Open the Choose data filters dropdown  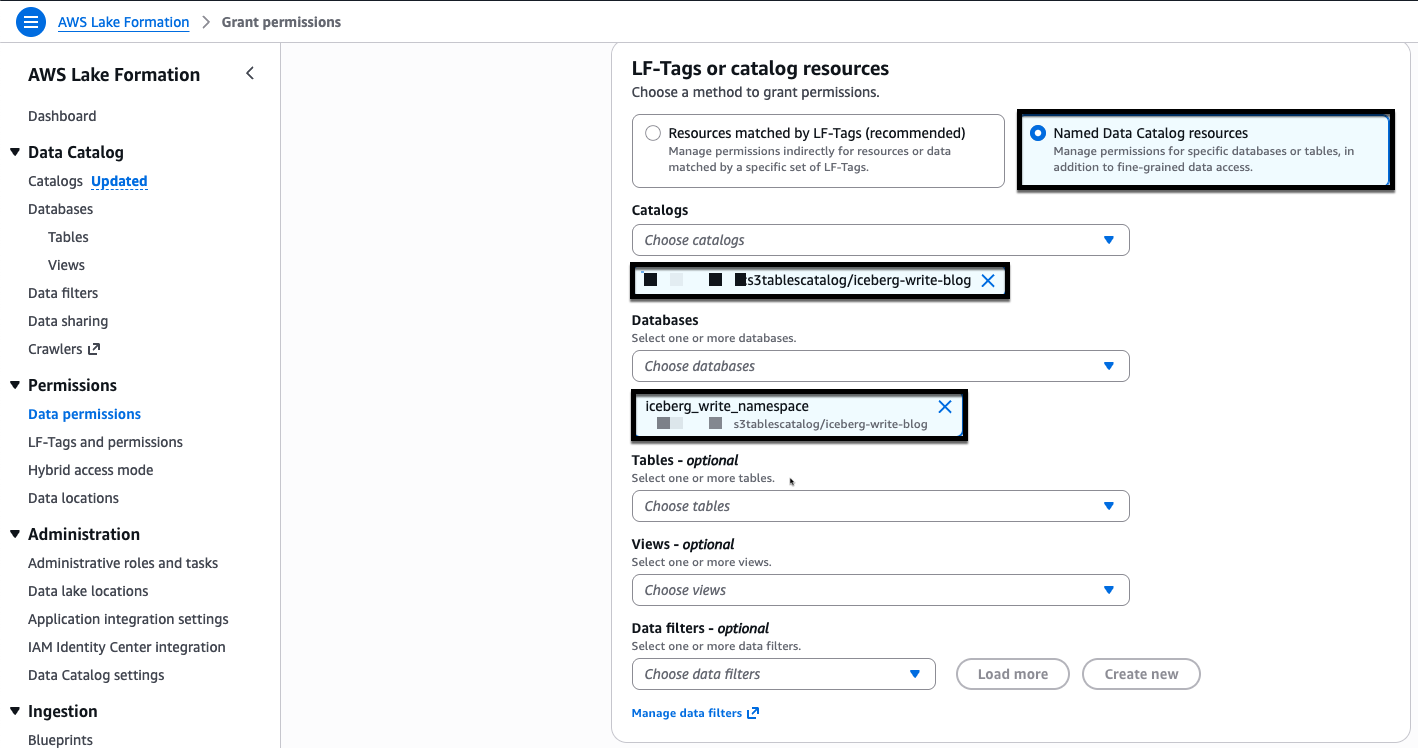coord(783,674)
